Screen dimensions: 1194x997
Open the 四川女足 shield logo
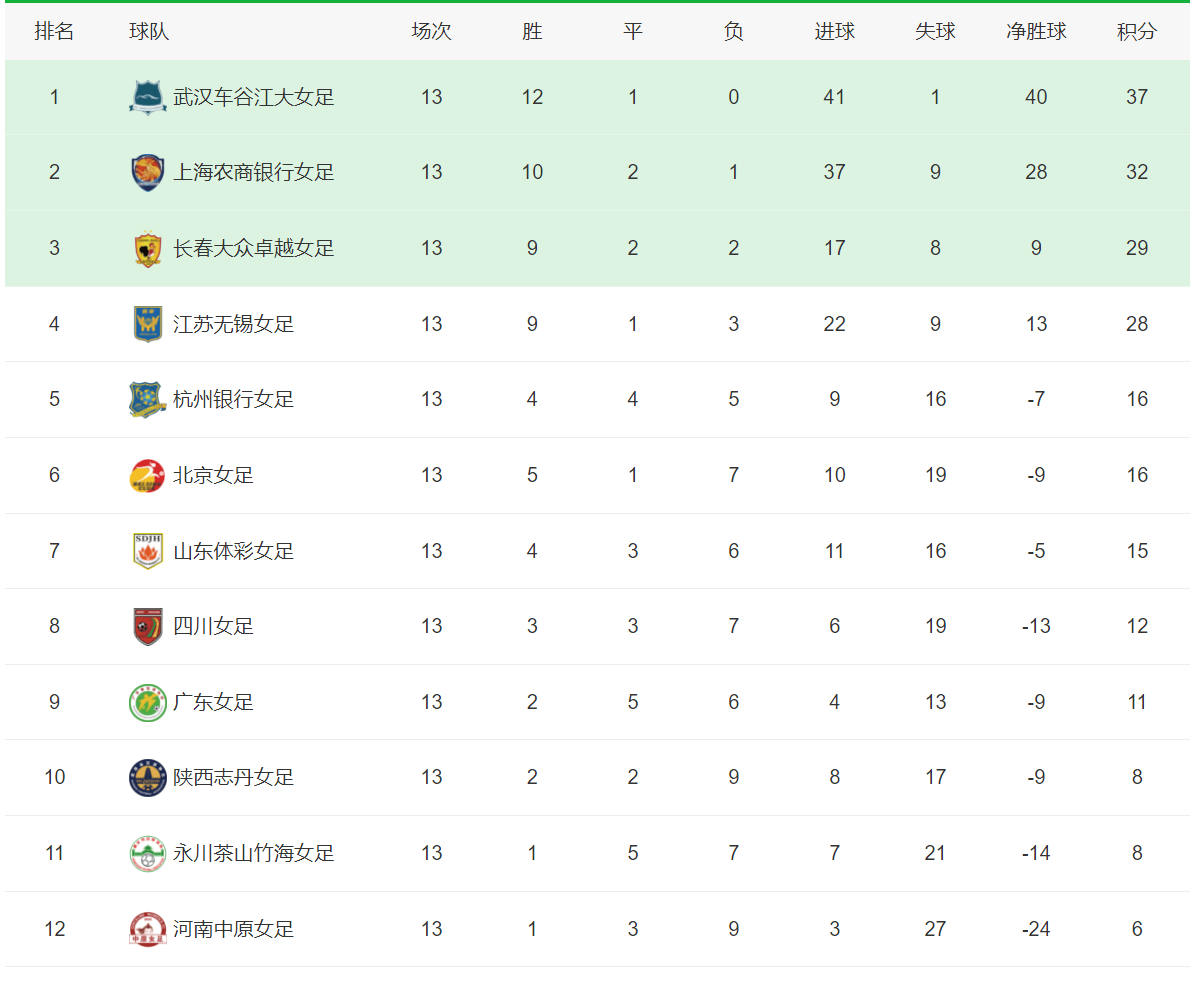click(x=148, y=626)
